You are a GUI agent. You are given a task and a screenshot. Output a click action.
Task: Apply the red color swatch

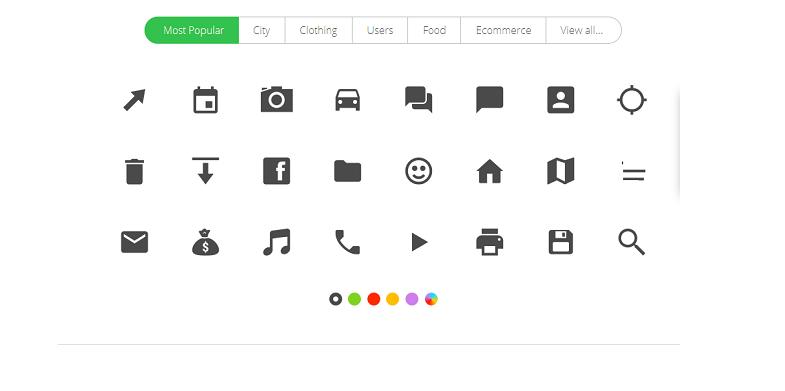[x=373, y=299]
